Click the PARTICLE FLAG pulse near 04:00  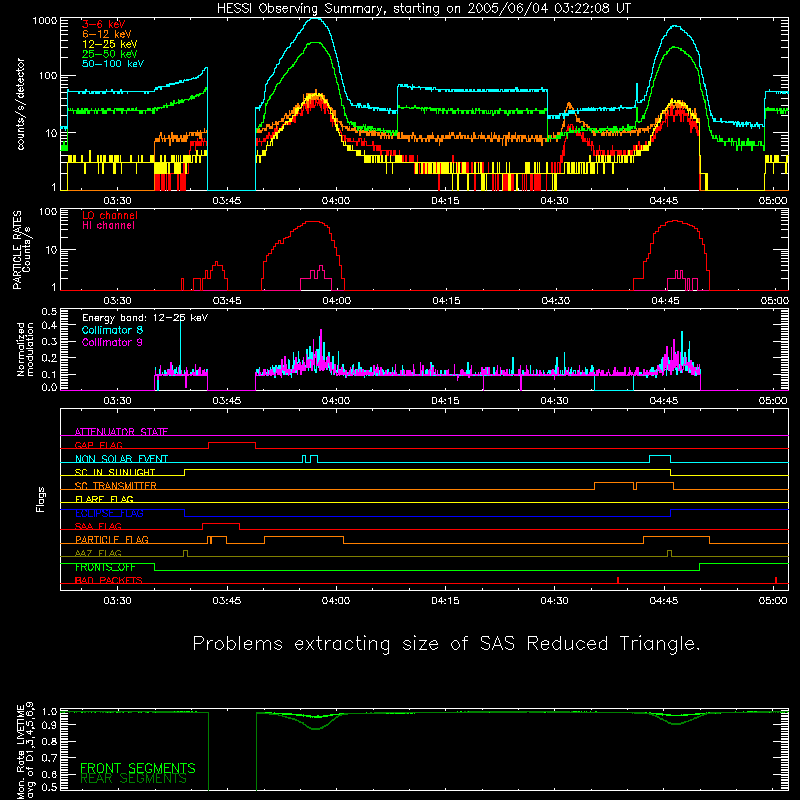coord(304,537)
